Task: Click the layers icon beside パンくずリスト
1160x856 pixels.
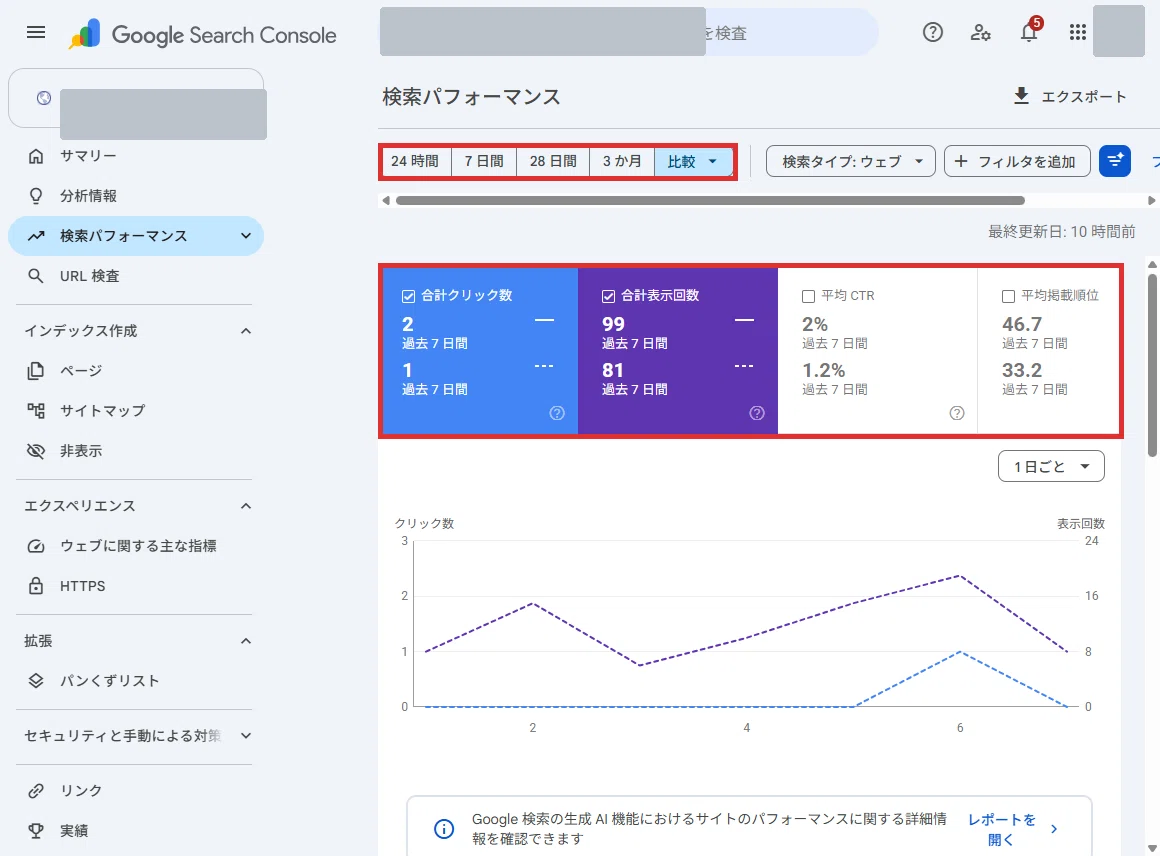Action: [x=36, y=681]
